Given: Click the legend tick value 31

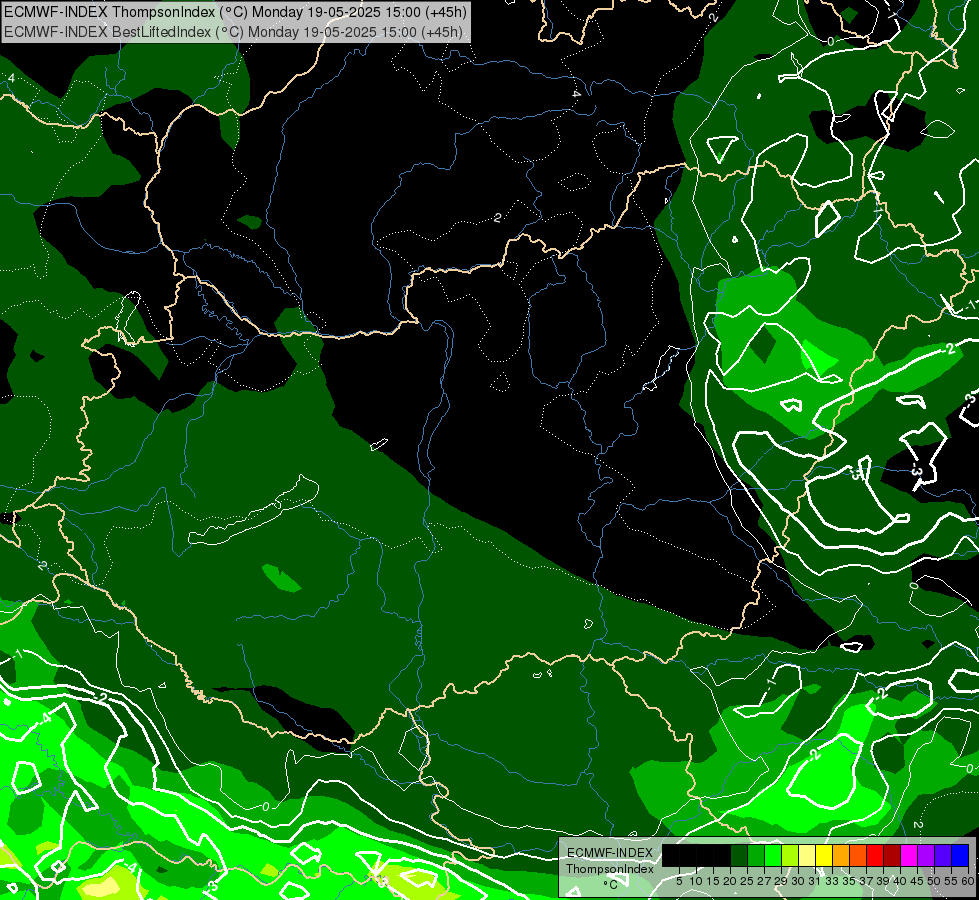Looking at the screenshot, I should 815,881.
